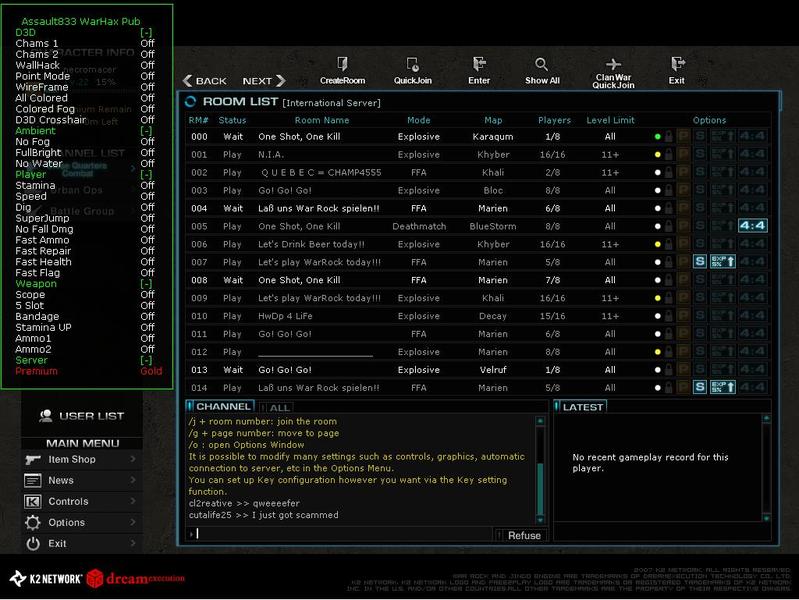
Task: Switch to the CHANNEL chat tab
Action: tap(220, 406)
